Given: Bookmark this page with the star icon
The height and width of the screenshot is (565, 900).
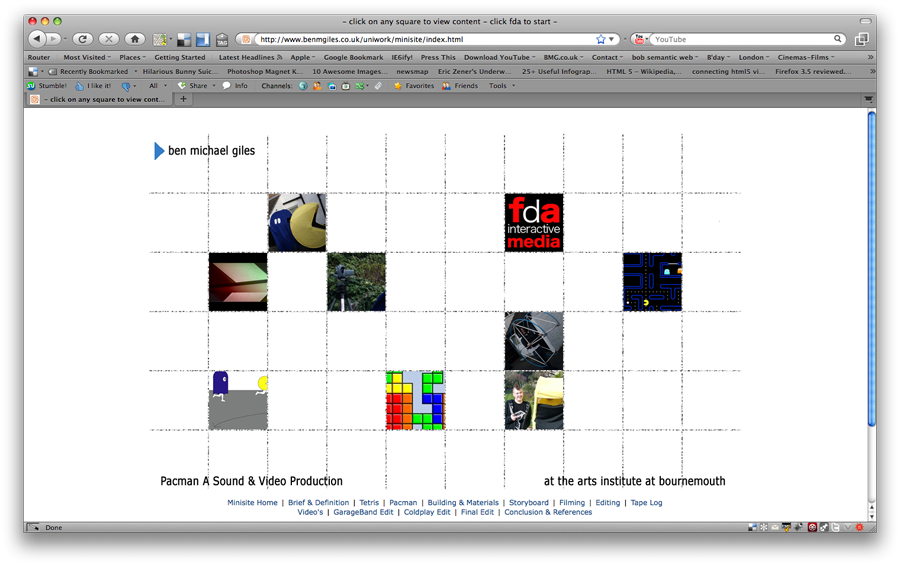Looking at the screenshot, I should tap(600, 39).
